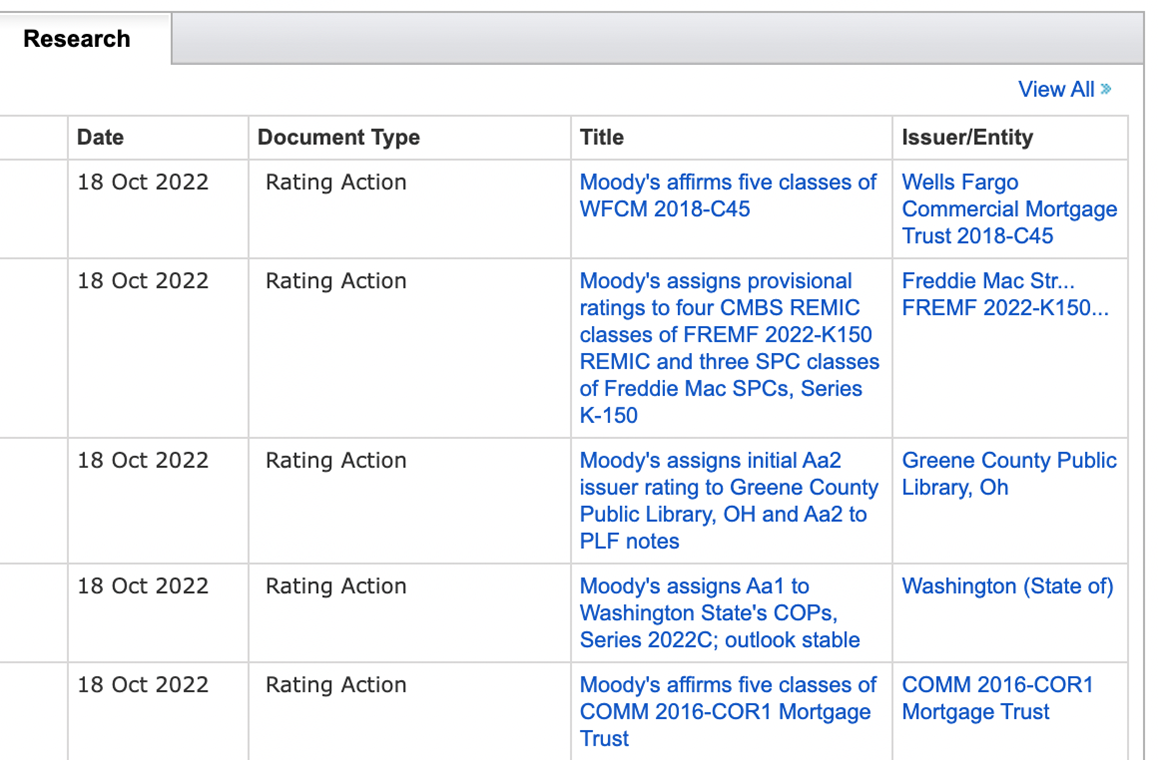Open the COMM 2016-COR1 Mortgage Trust affirmation article
Image resolution: width=1158 pixels, height=760 pixels.
tap(727, 712)
